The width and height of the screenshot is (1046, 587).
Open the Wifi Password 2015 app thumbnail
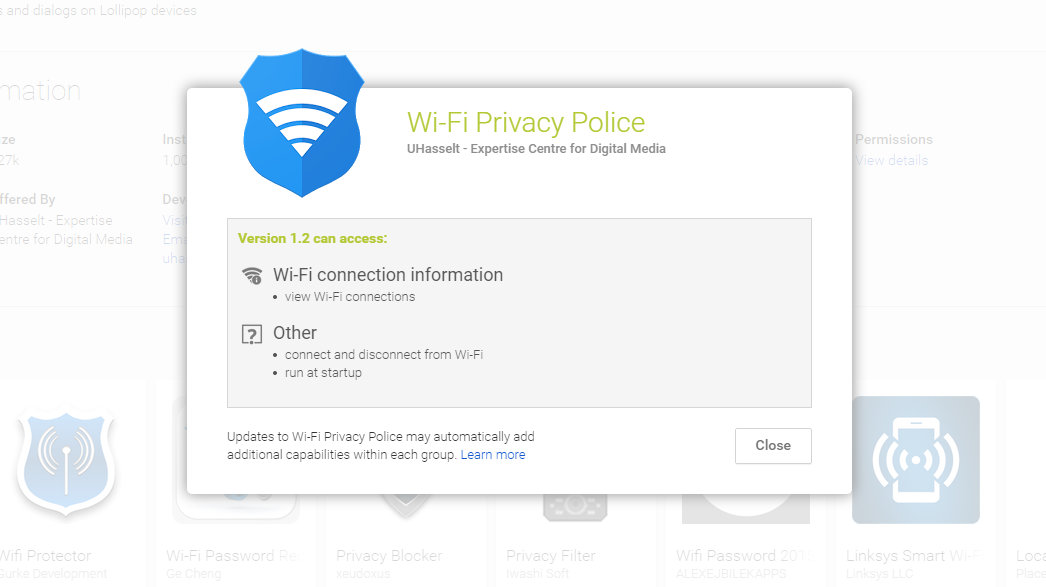point(746,509)
